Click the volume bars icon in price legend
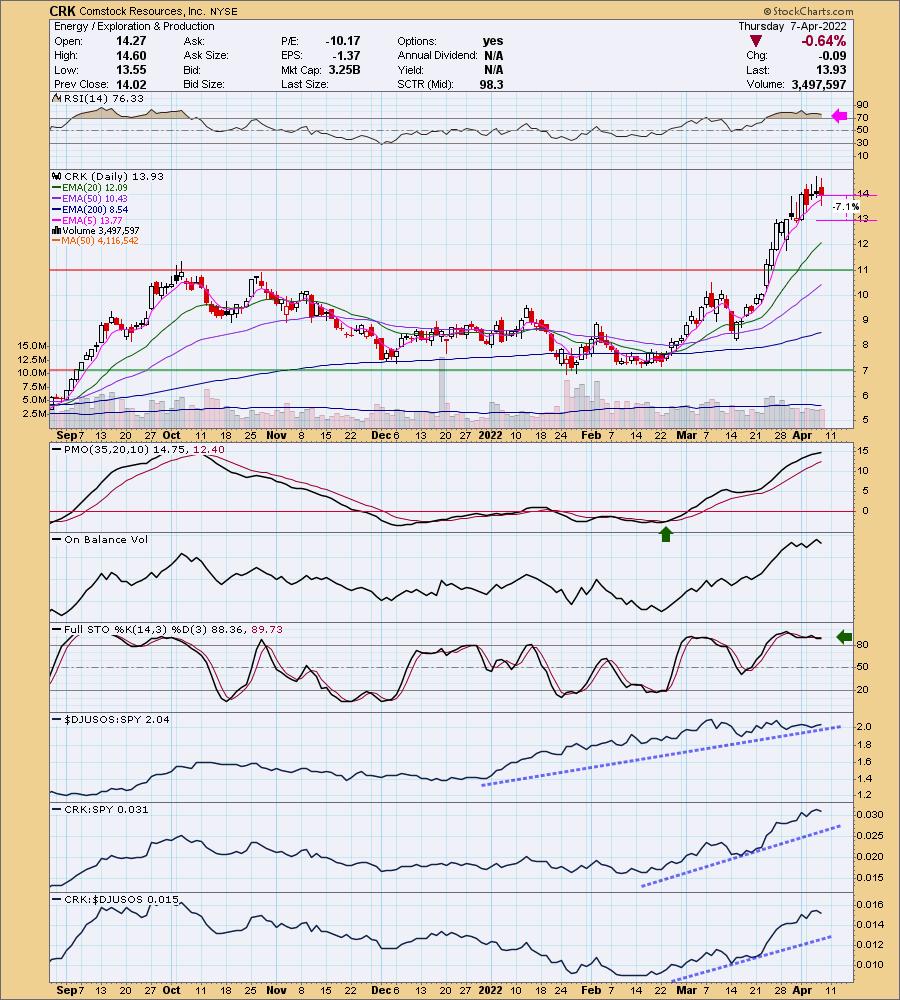This screenshot has width=900, height=1000. click(57, 230)
